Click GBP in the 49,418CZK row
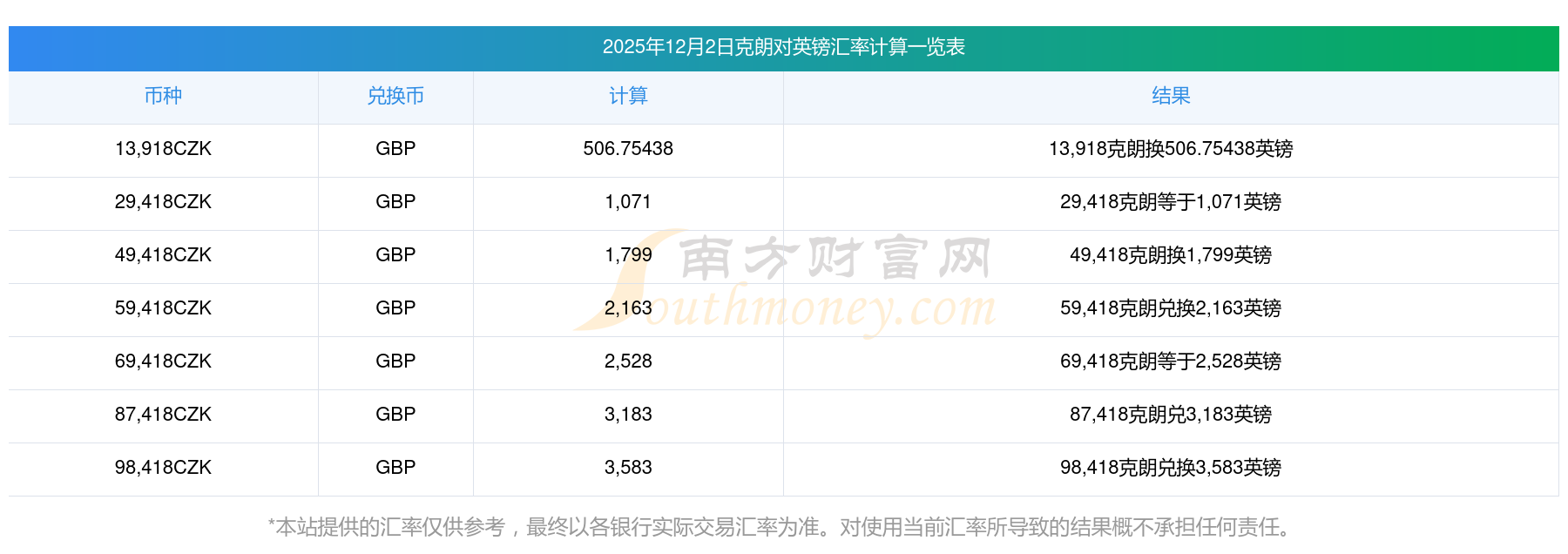1568x554 pixels. [395, 255]
